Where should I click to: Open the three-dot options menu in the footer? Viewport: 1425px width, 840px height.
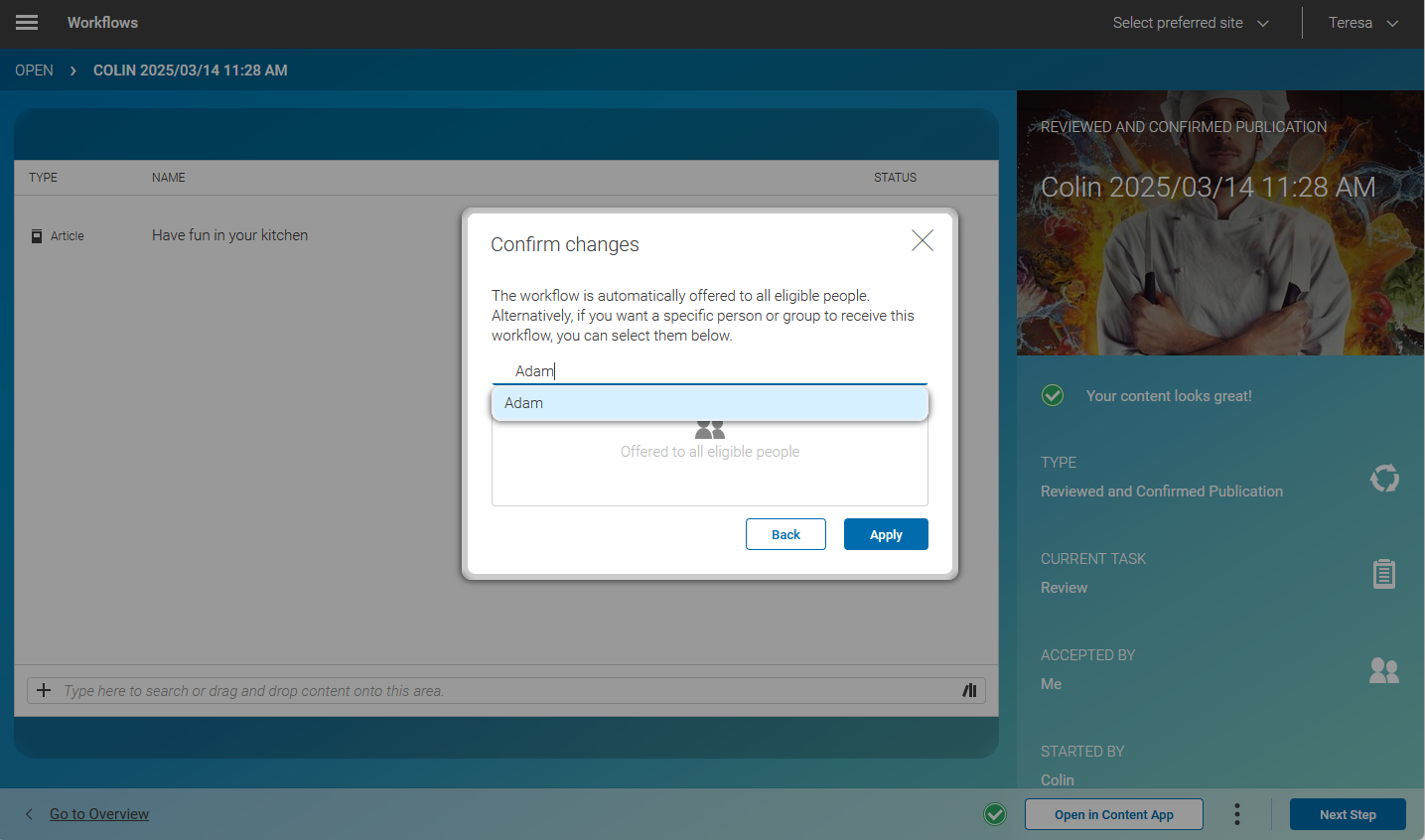pos(1236,813)
